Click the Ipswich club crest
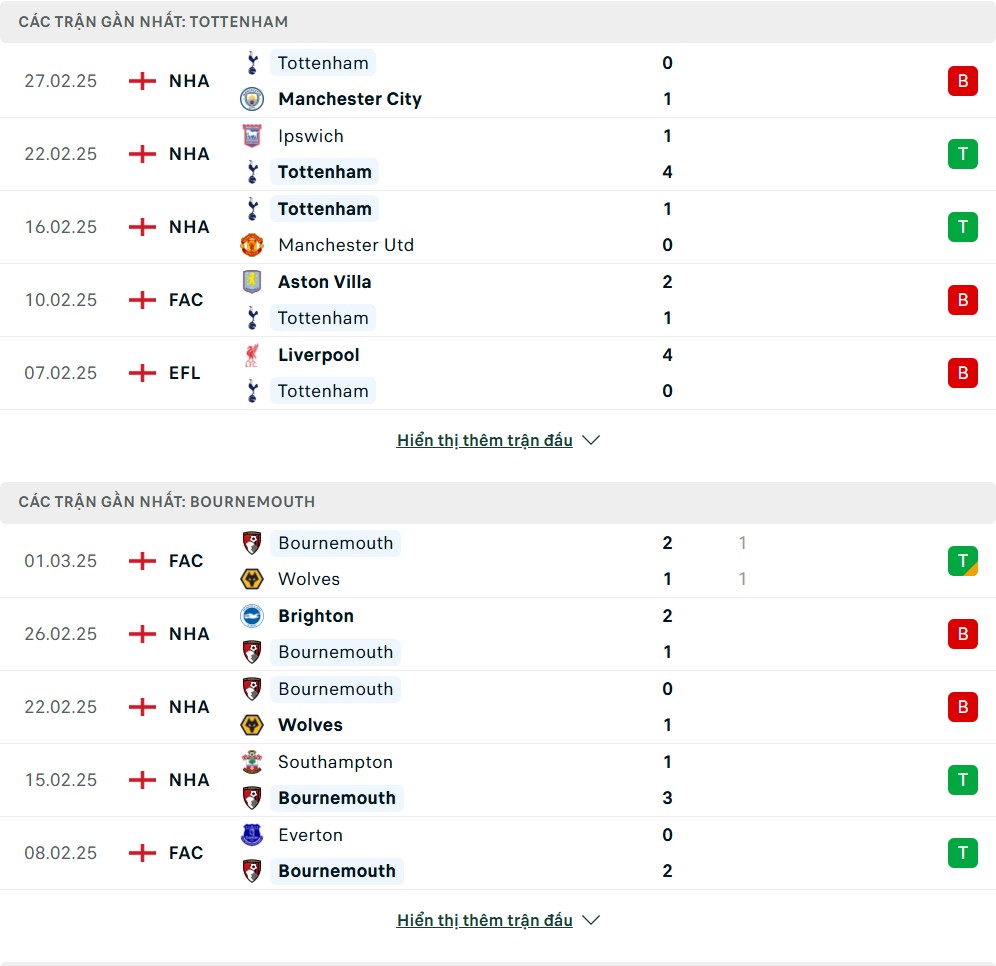Image resolution: width=996 pixels, height=966 pixels. (252, 136)
